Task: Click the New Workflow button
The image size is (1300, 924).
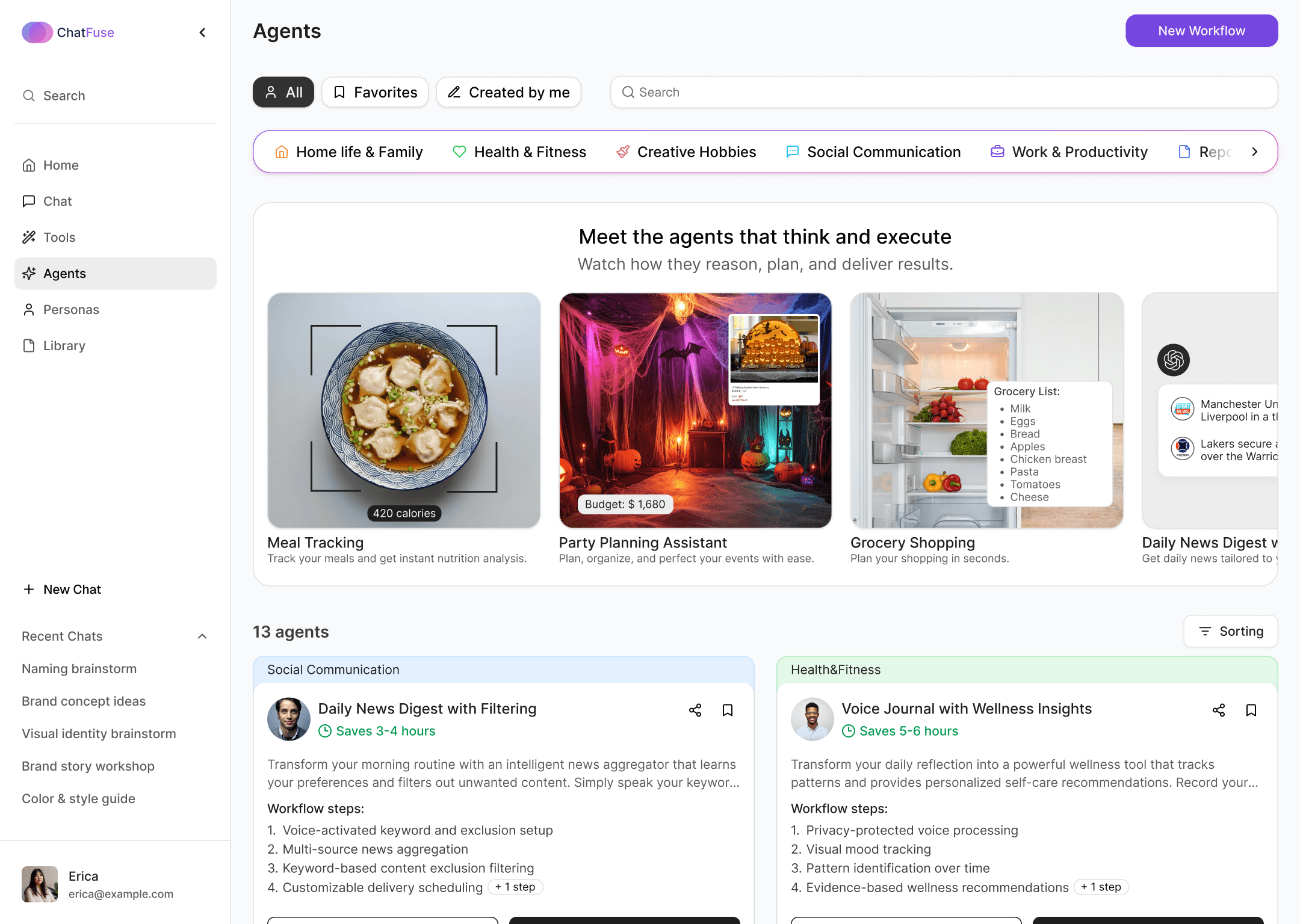Action: [x=1201, y=31]
